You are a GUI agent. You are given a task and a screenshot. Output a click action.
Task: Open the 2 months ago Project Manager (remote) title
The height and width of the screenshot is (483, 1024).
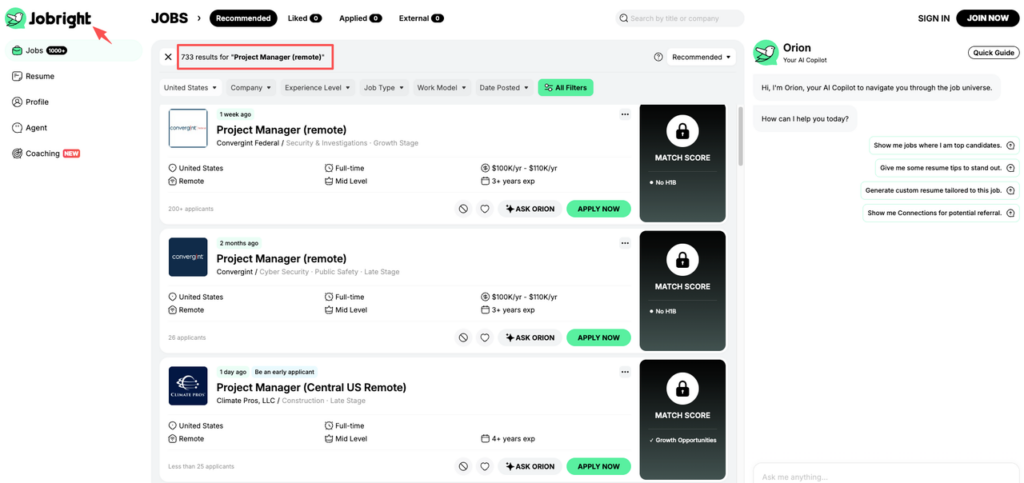(281, 258)
